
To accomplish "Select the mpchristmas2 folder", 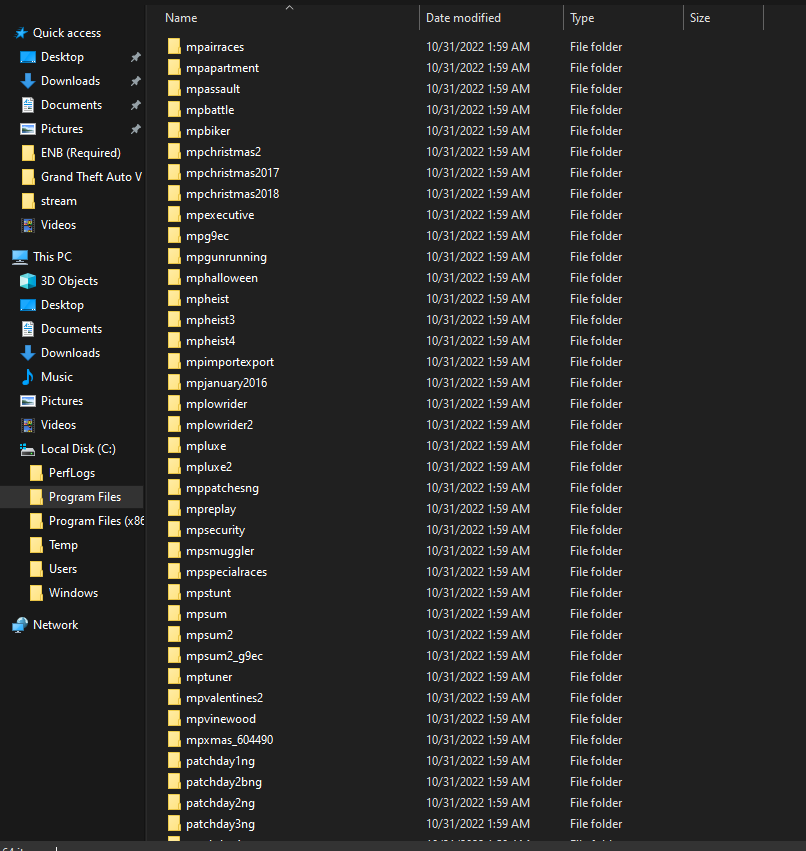I will tap(223, 152).
